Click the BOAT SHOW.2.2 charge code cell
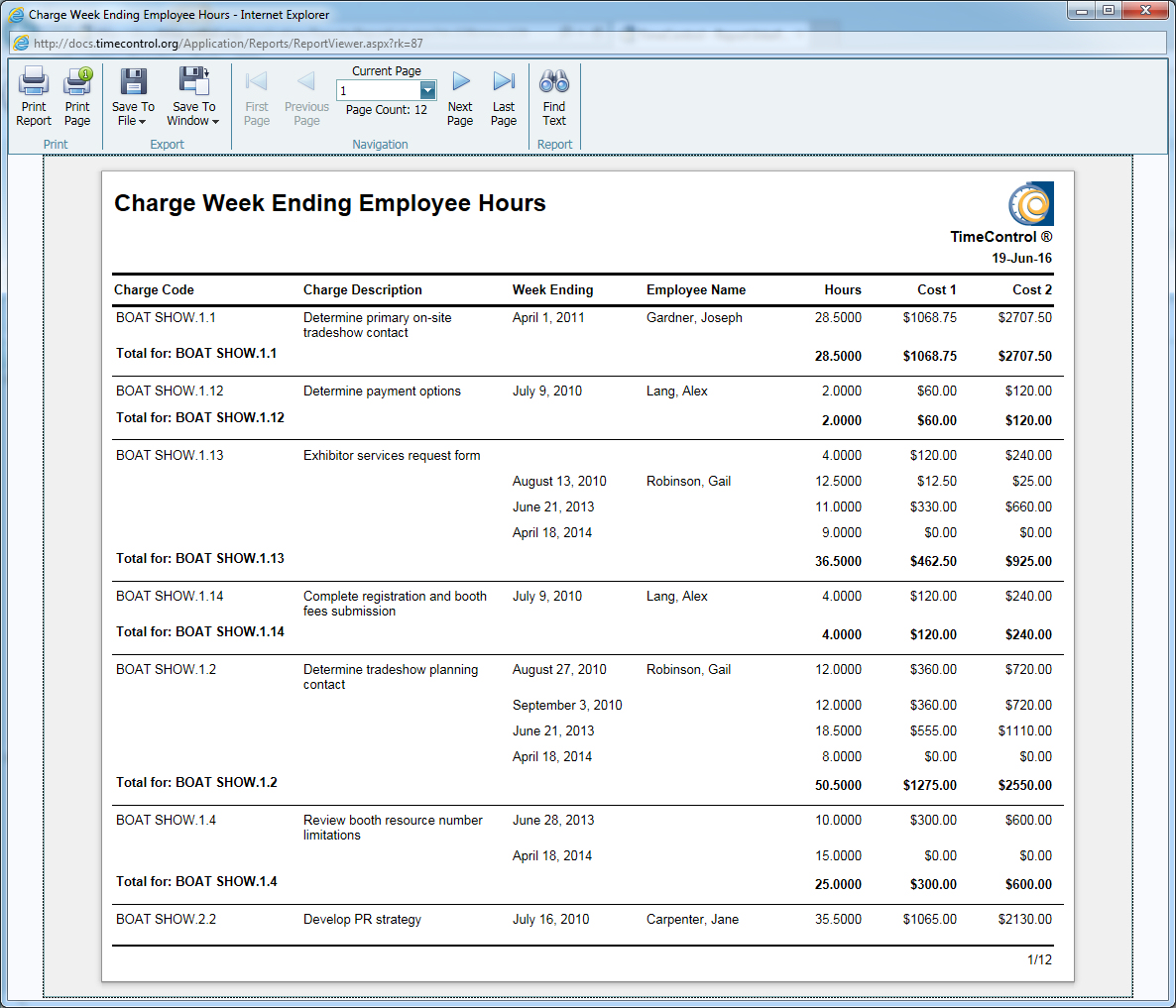The height and width of the screenshot is (1008, 1176). coord(166,920)
